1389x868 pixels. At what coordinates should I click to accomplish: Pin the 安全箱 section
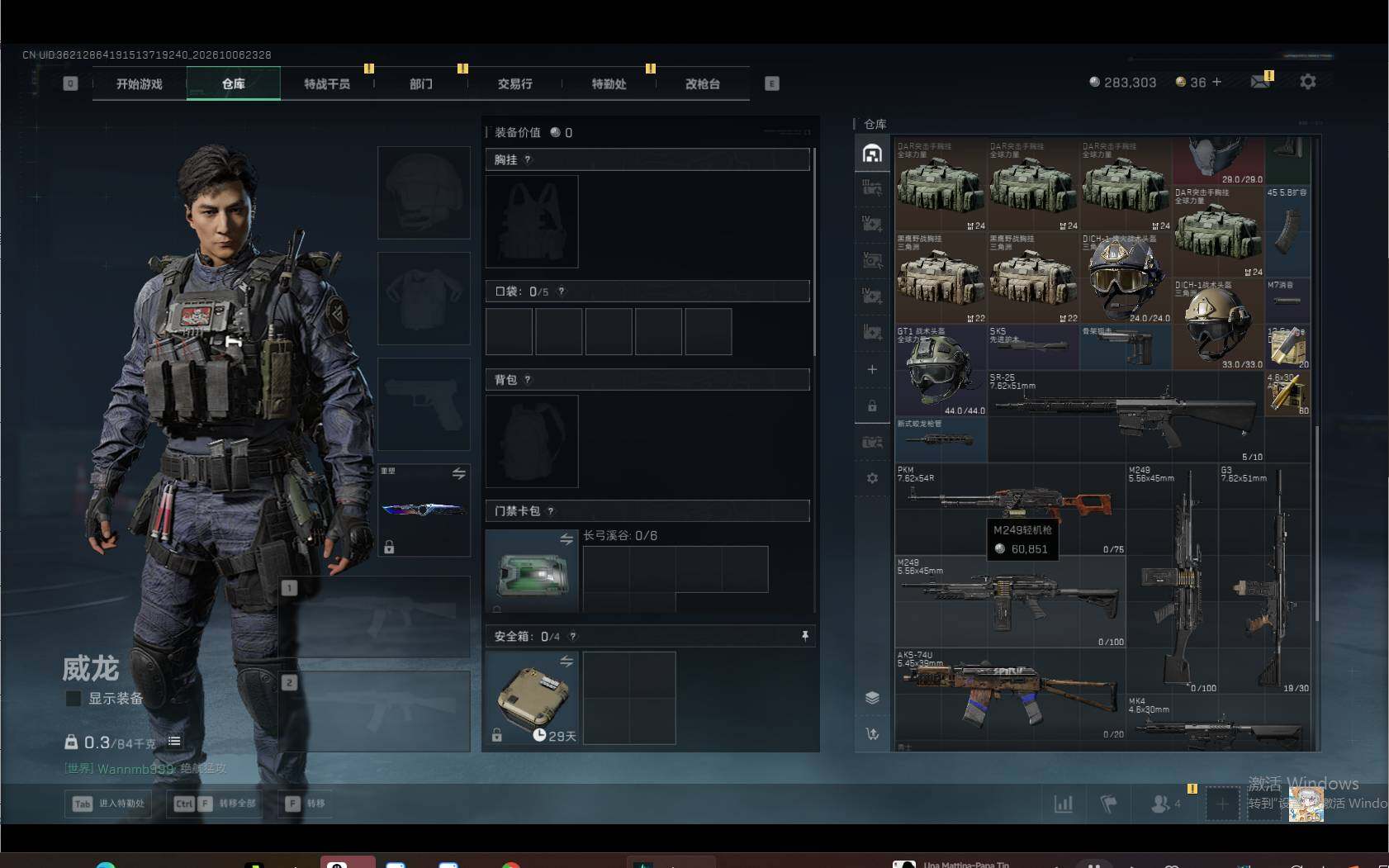point(805,636)
